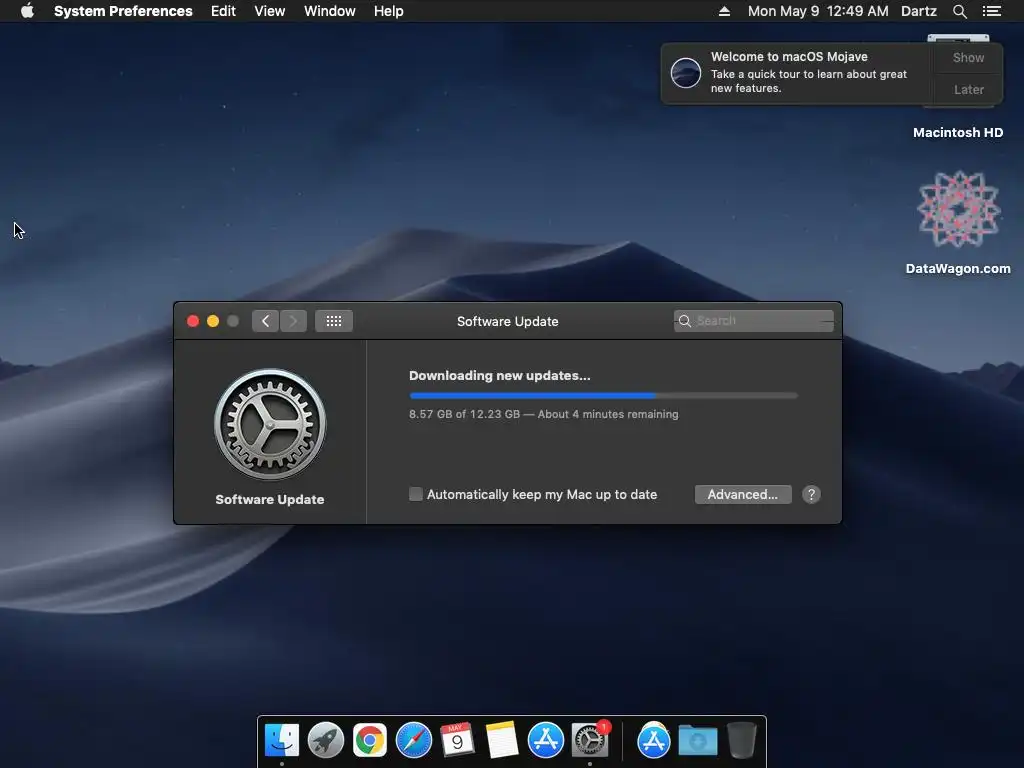Open Spotlight search icon
The height and width of the screenshot is (768, 1024).
coord(959,11)
